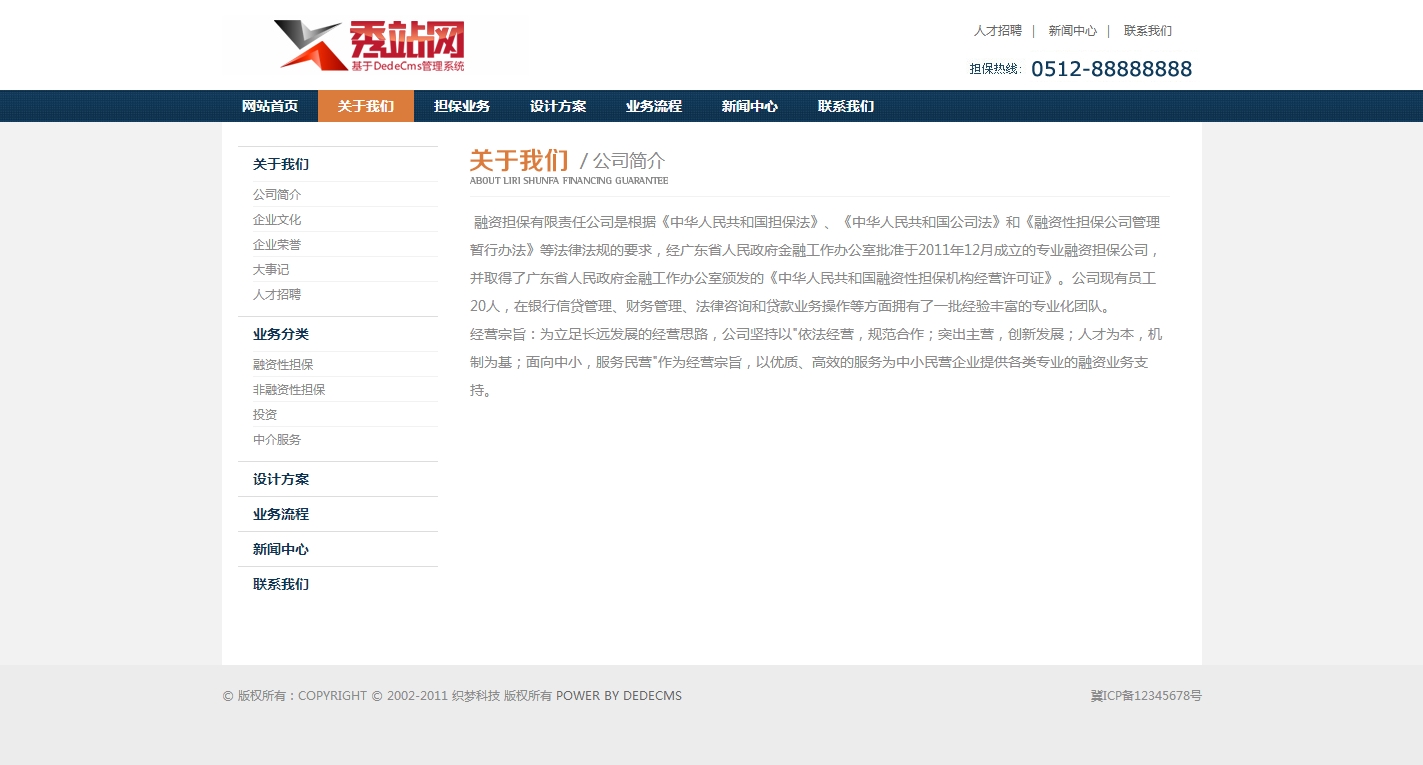Open 企业荣誉 sidebar item
Screen dimensions: 1423x765
(277, 245)
